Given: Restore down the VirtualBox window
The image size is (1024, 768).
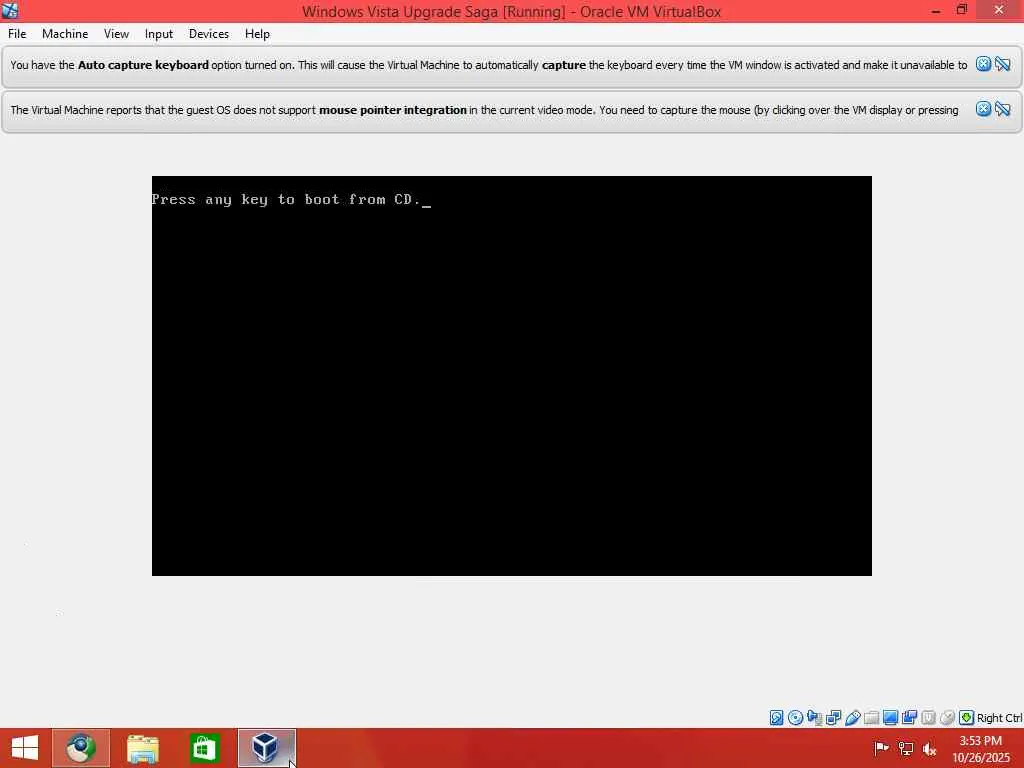Looking at the screenshot, I should click(x=961, y=10).
